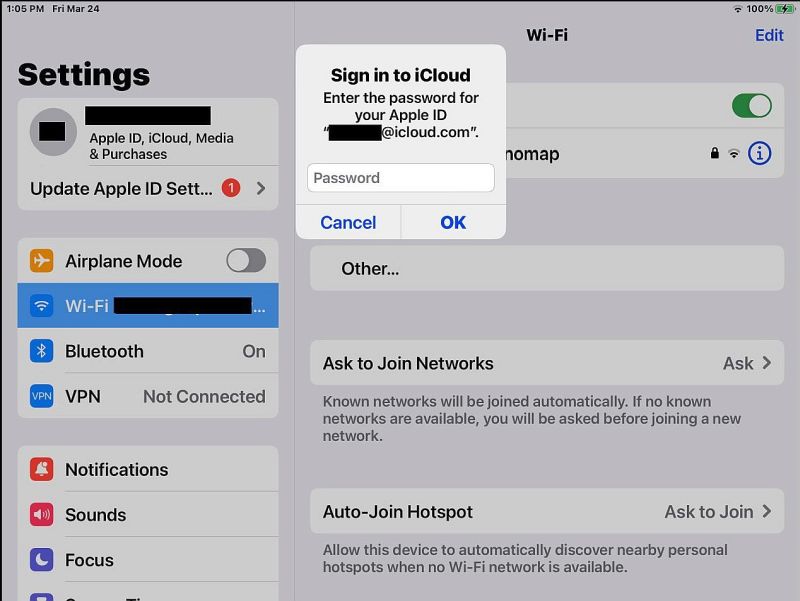This screenshot has width=800, height=601.
Task: Tap 'Allow this device to automatically discover' description
Action: [x=525, y=558]
